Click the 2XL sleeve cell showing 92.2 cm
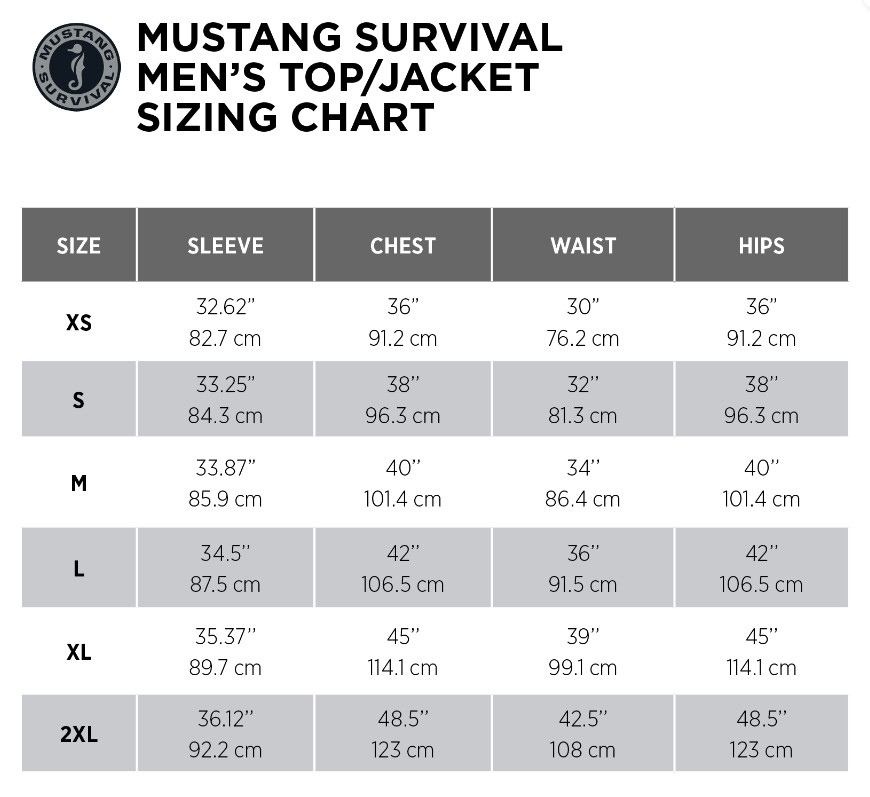The height and width of the screenshot is (797, 870). coord(225,749)
